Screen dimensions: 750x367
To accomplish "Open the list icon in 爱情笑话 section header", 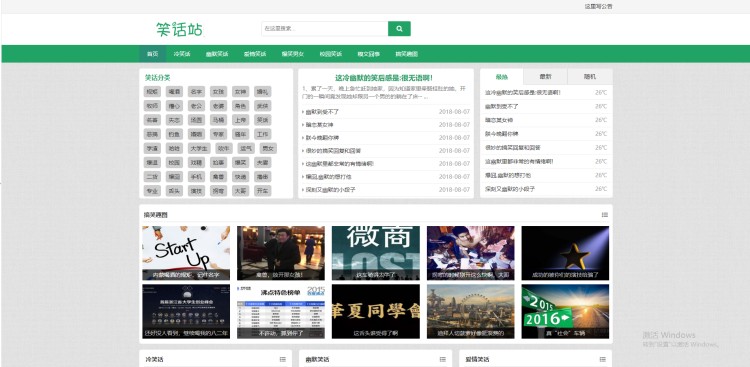I will coord(603,359).
